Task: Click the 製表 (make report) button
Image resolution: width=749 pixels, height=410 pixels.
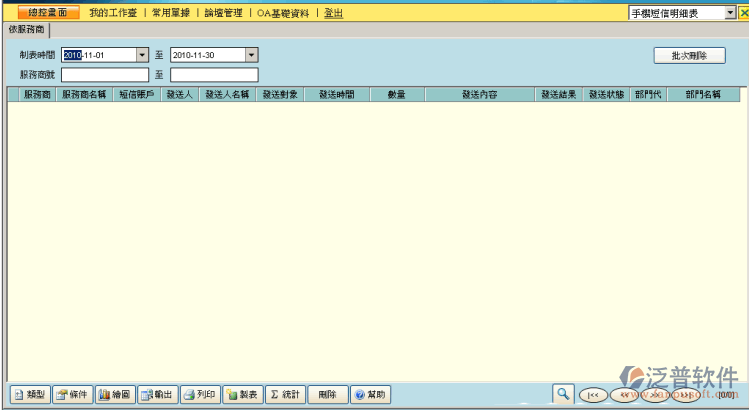Action: 243,394
